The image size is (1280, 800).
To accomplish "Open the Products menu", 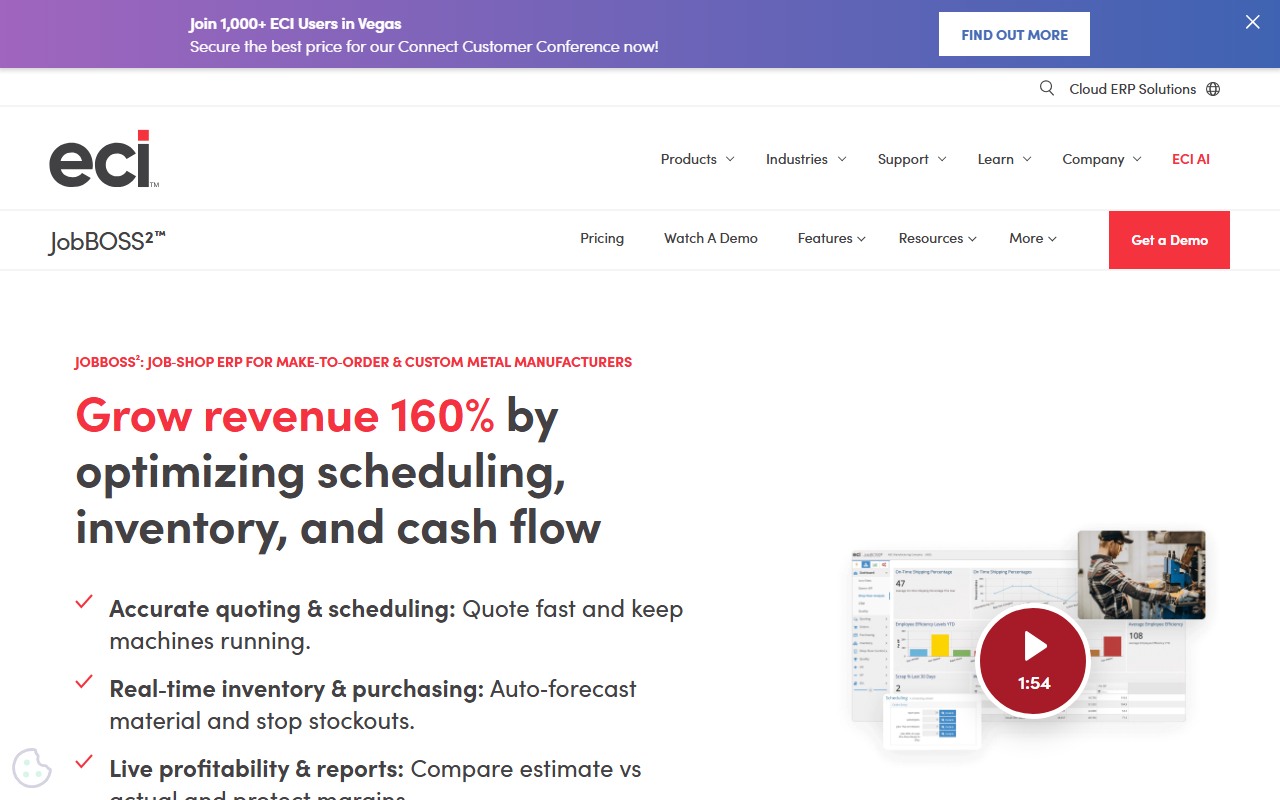I will 689,159.
